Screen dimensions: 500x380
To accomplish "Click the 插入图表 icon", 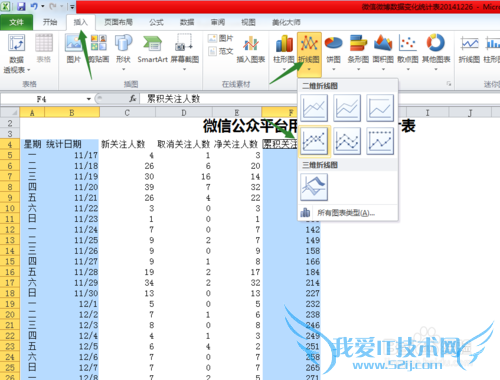I will 251,49.
